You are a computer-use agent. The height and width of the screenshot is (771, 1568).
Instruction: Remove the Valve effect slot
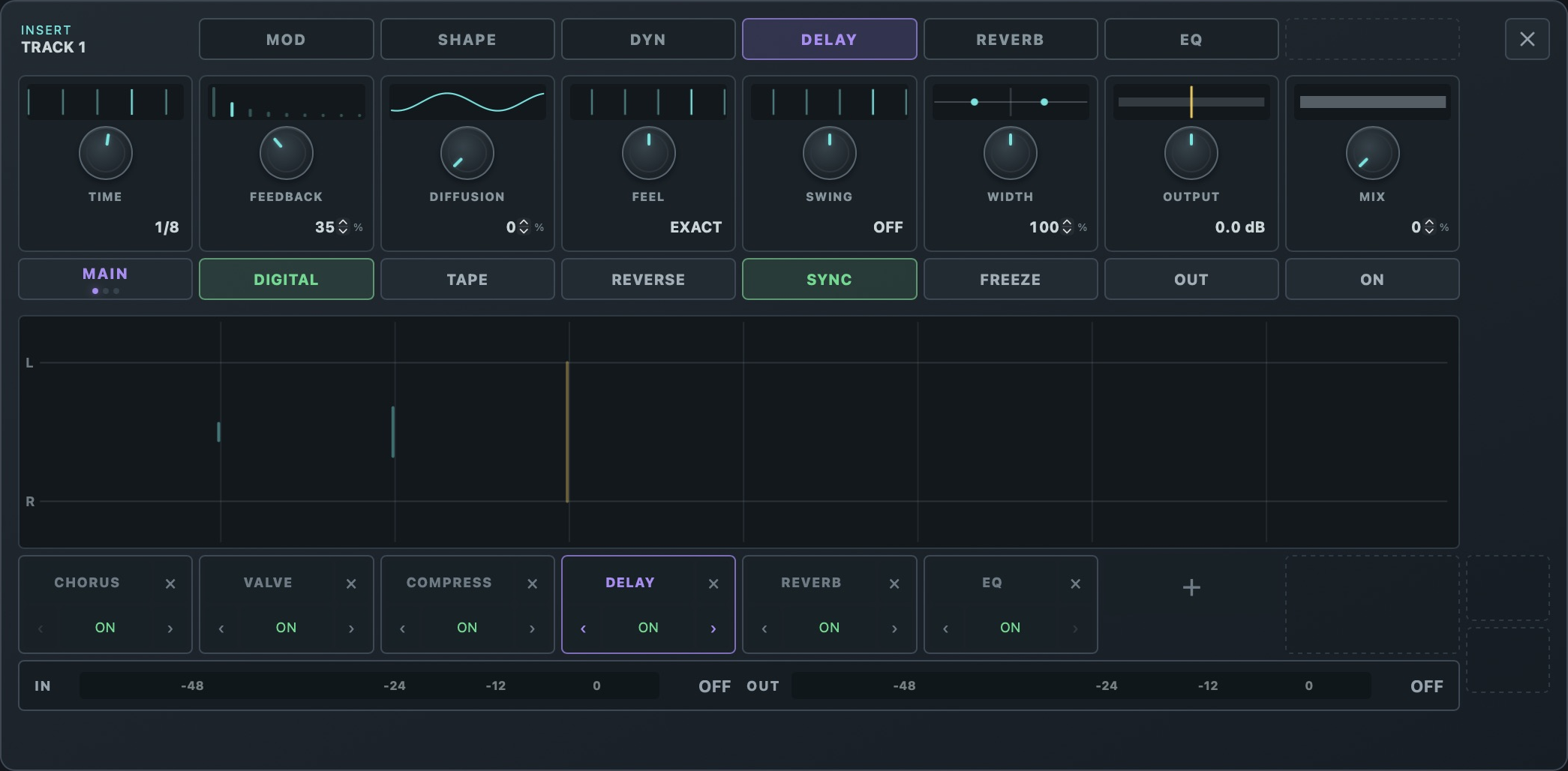(351, 583)
